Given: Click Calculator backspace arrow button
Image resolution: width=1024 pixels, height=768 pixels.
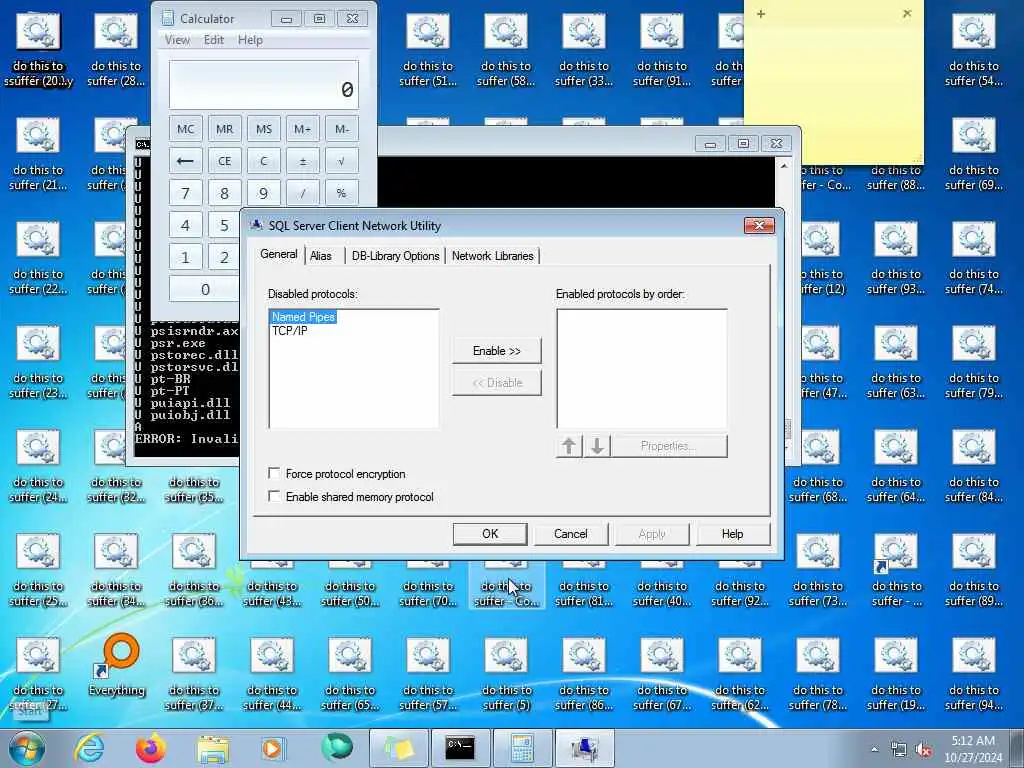Looking at the screenshot, I should (x=185, y=161).
